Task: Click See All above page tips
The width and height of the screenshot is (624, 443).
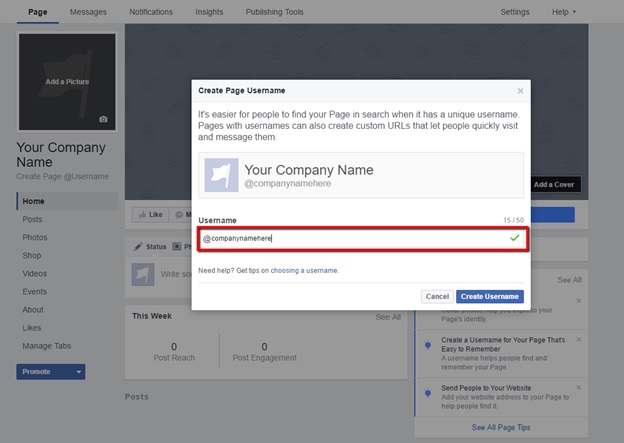Action: click(569, 280)
